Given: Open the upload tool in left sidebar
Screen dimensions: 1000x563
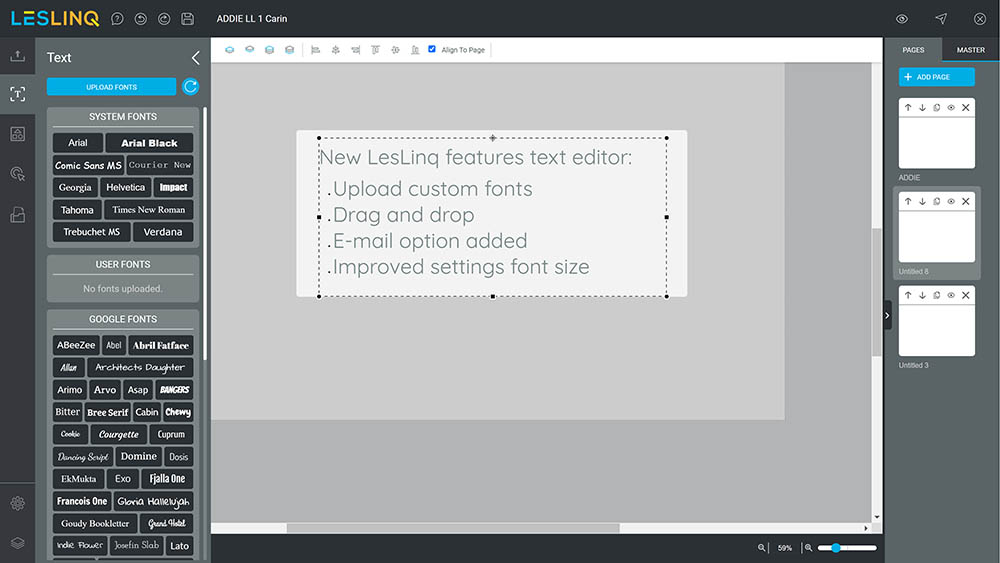Looking at the screenshot, I should pos(17,56).
